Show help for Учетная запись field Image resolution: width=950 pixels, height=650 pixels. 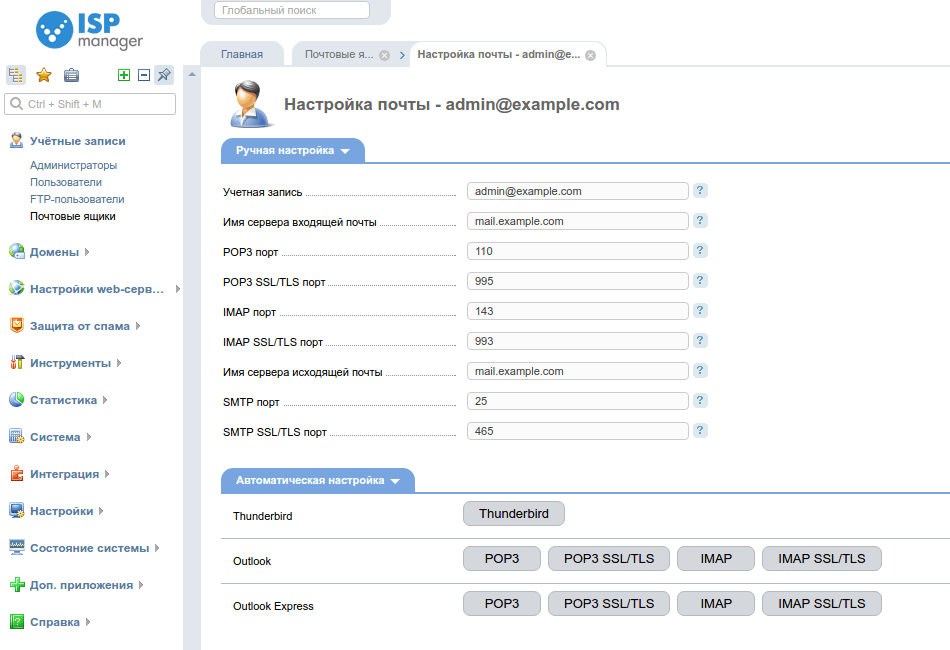click(x=700, y=191)
